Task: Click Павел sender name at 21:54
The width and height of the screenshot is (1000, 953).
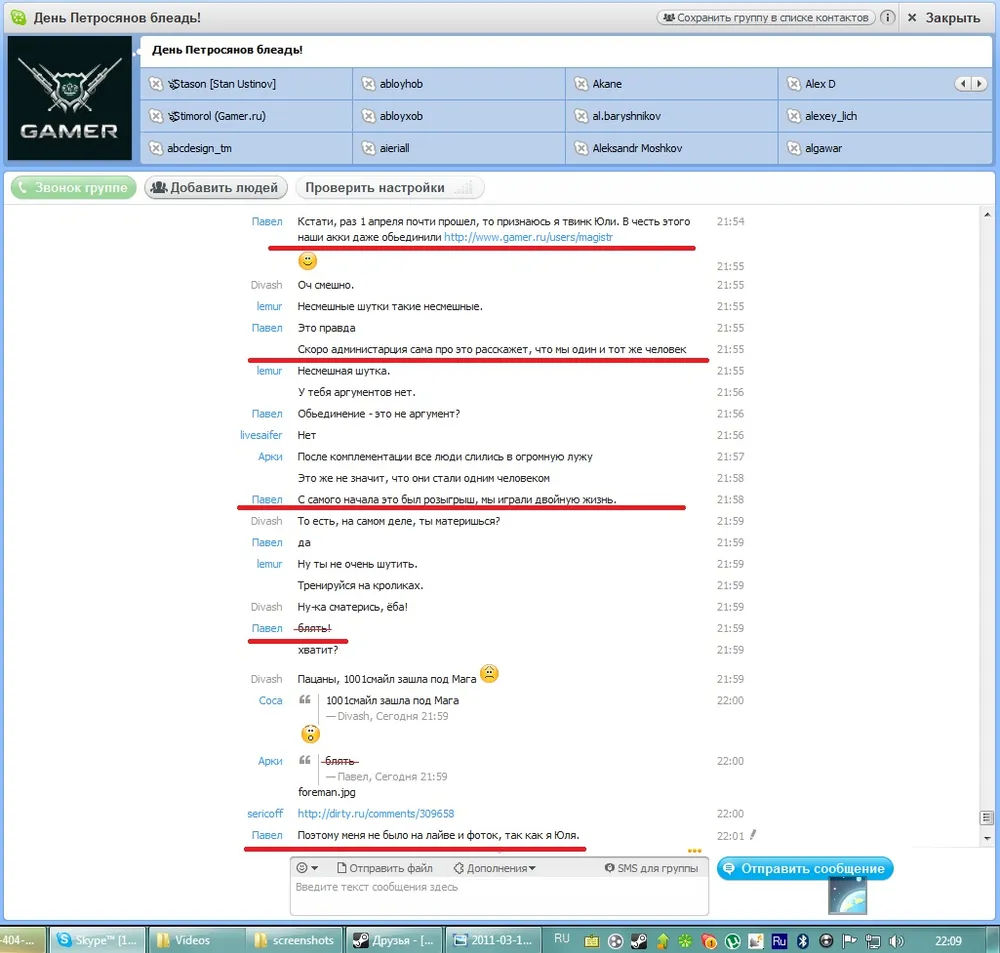Action: (x=267, y=221)
